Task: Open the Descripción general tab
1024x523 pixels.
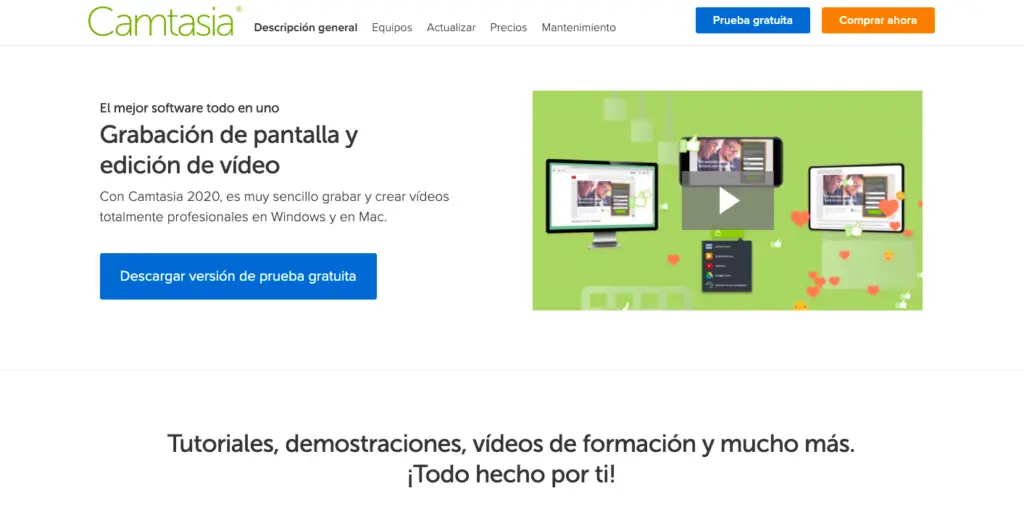Action: tap(306, 27)
